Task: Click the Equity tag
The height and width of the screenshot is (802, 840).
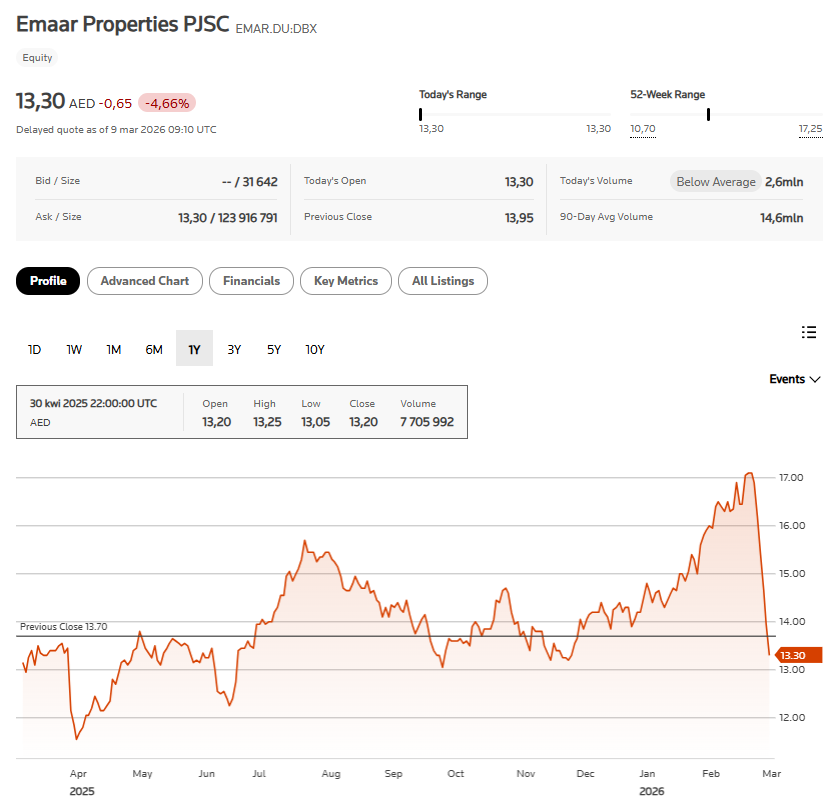Action: [38, 58]
